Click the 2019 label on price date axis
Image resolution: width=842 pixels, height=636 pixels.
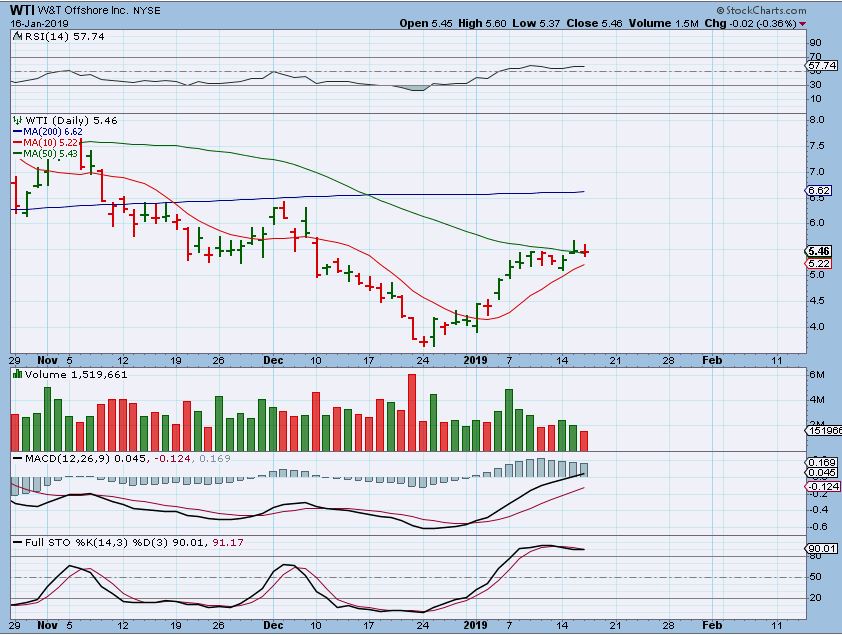(x=475, y=360)
